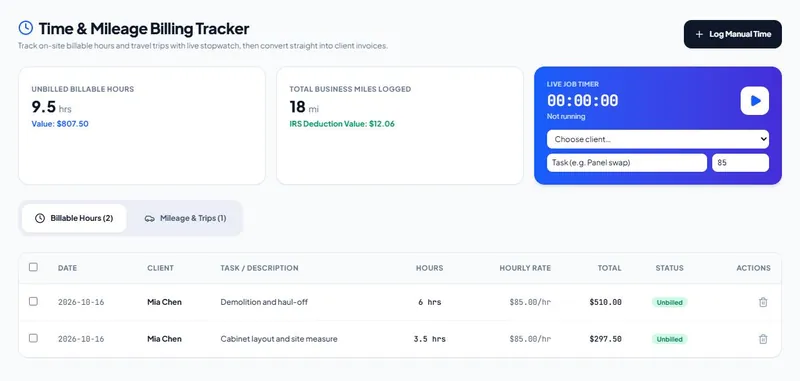Switch to the Mileage & Trips (1) tab

click(x=185, y=218)
